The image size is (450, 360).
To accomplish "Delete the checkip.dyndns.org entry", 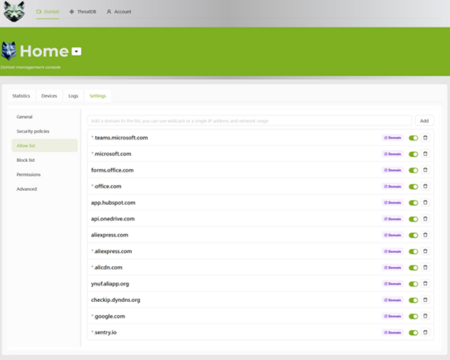I will (x=425, y=300).
